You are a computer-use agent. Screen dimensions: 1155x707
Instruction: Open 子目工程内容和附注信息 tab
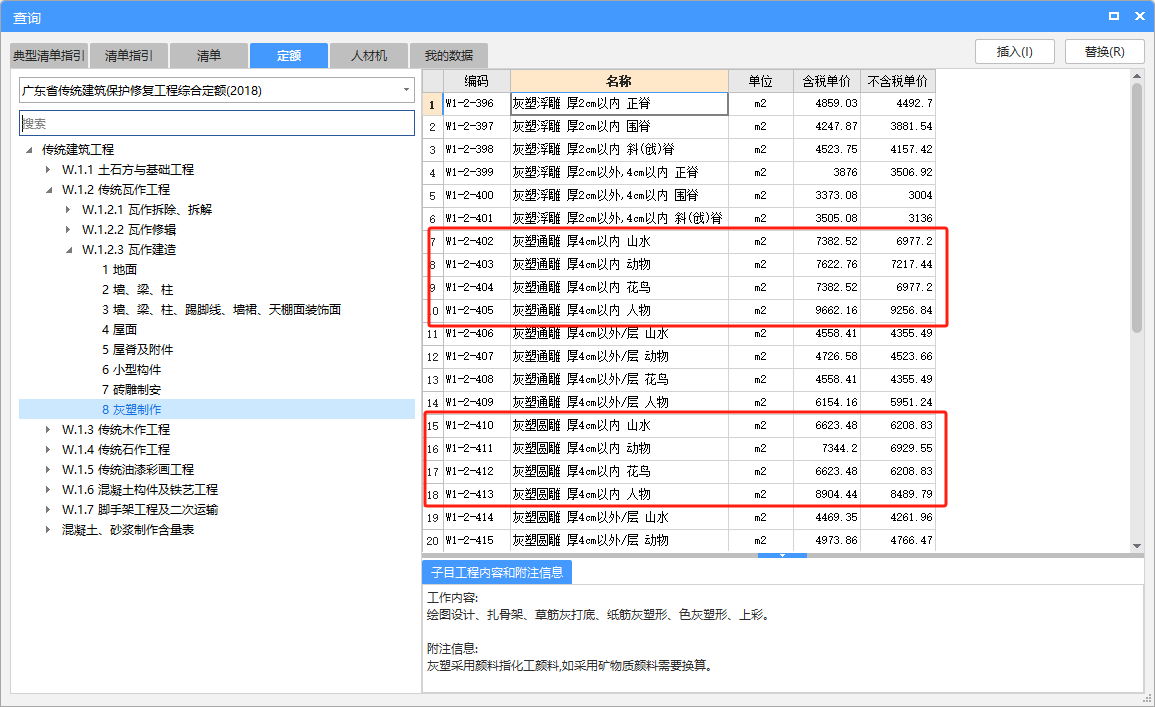pyautogui.click(x=497, y=572)
